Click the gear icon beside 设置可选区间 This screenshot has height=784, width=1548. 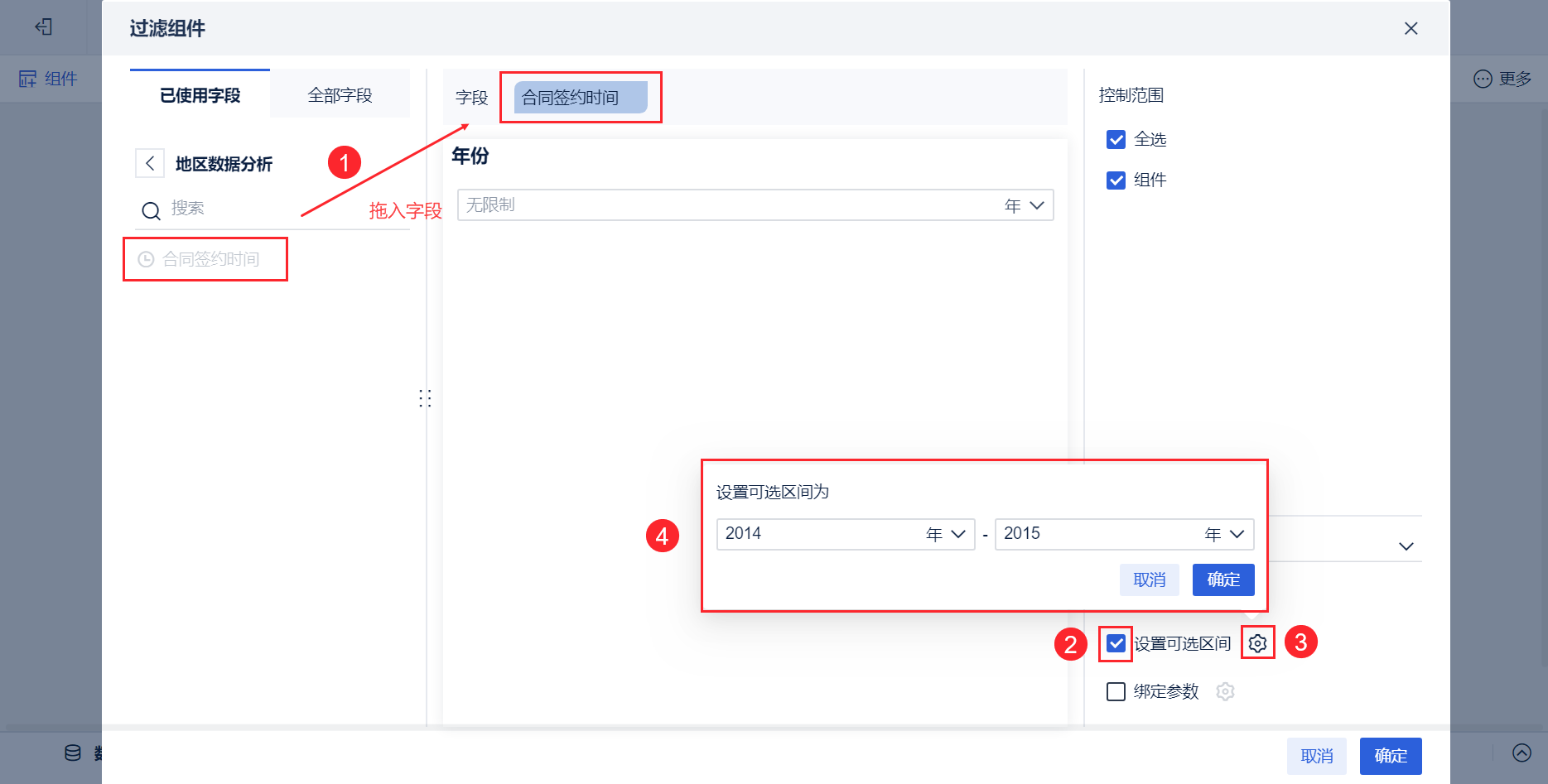(x=1257, y=643)
